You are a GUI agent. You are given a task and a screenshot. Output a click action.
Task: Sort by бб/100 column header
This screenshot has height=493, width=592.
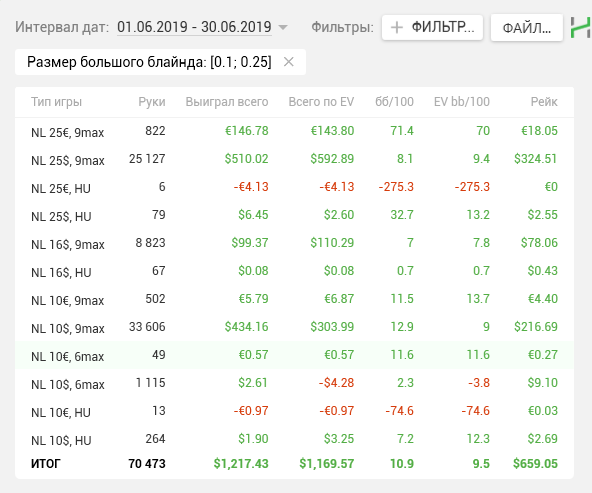[x=394, y=102]
